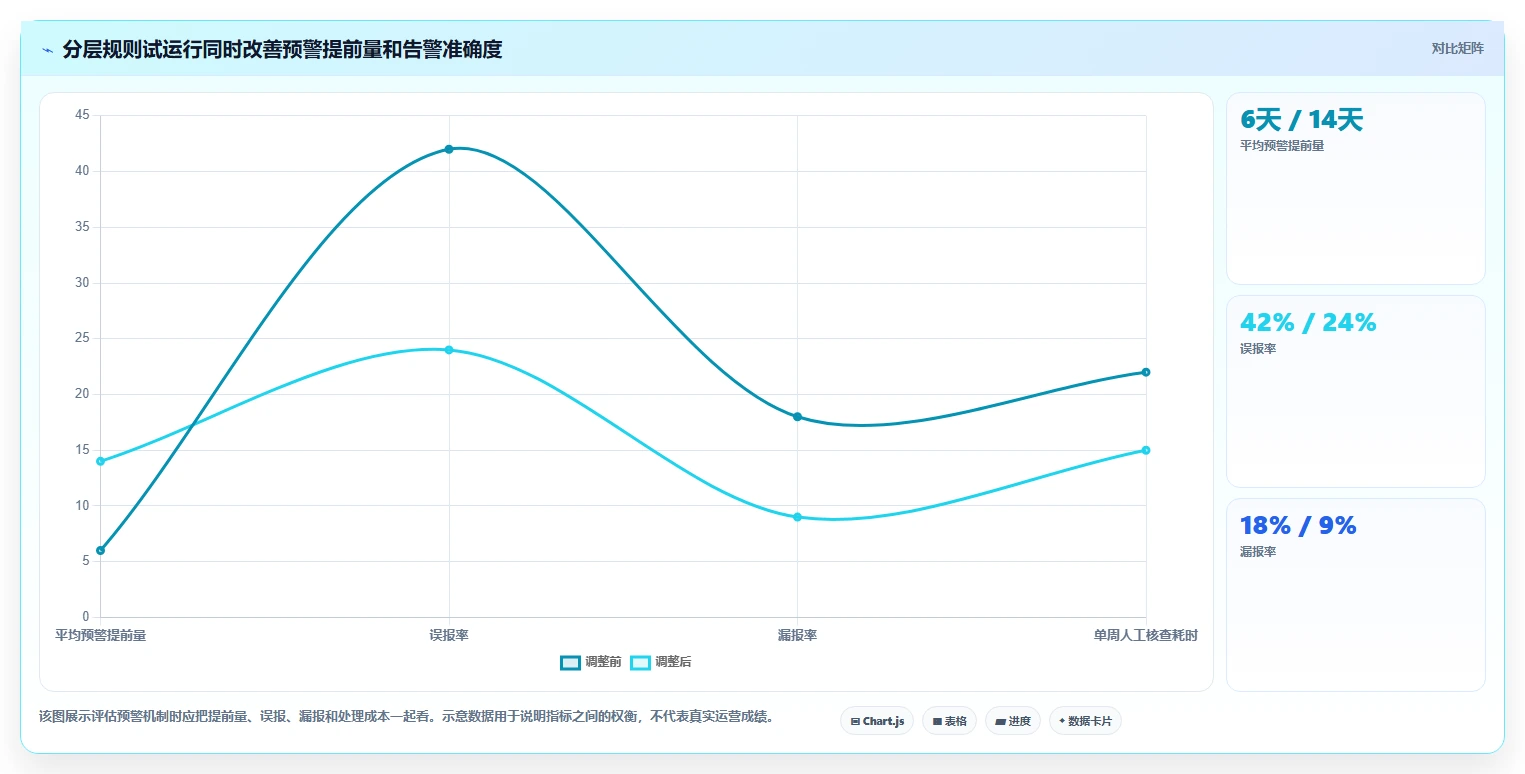Image resolution: width=1525 pixels, height=774 pixels.
Task: Select the 表格 tag
Action: (949, 721)
